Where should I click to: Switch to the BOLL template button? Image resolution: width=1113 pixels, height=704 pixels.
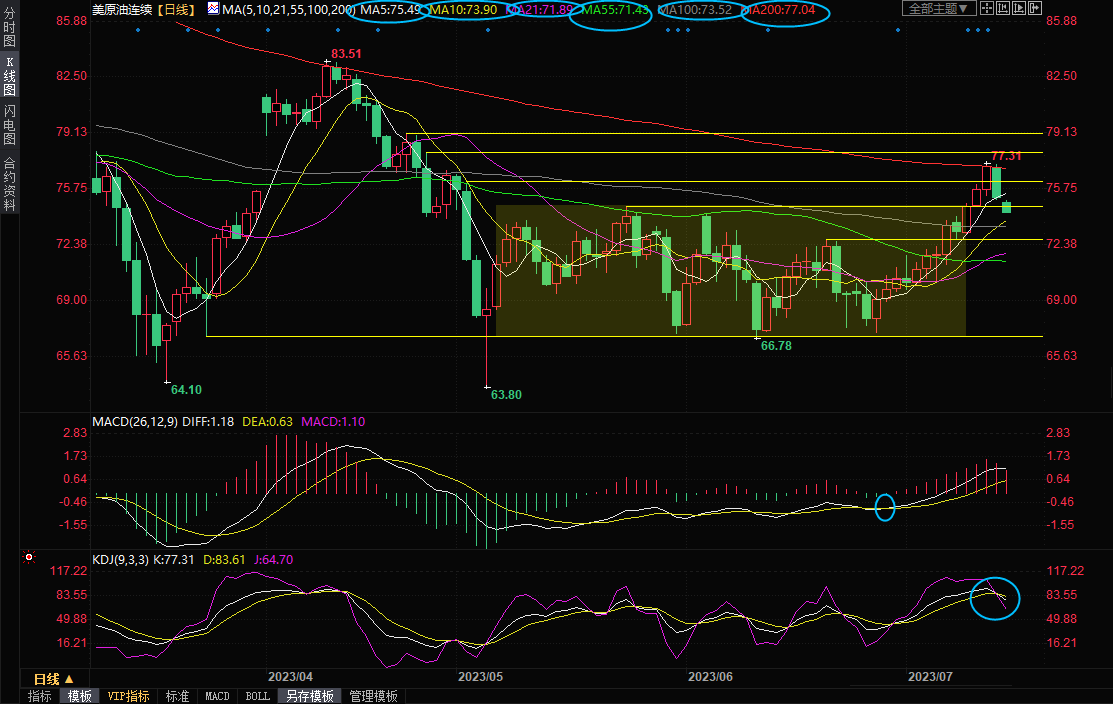pos(257,696)
